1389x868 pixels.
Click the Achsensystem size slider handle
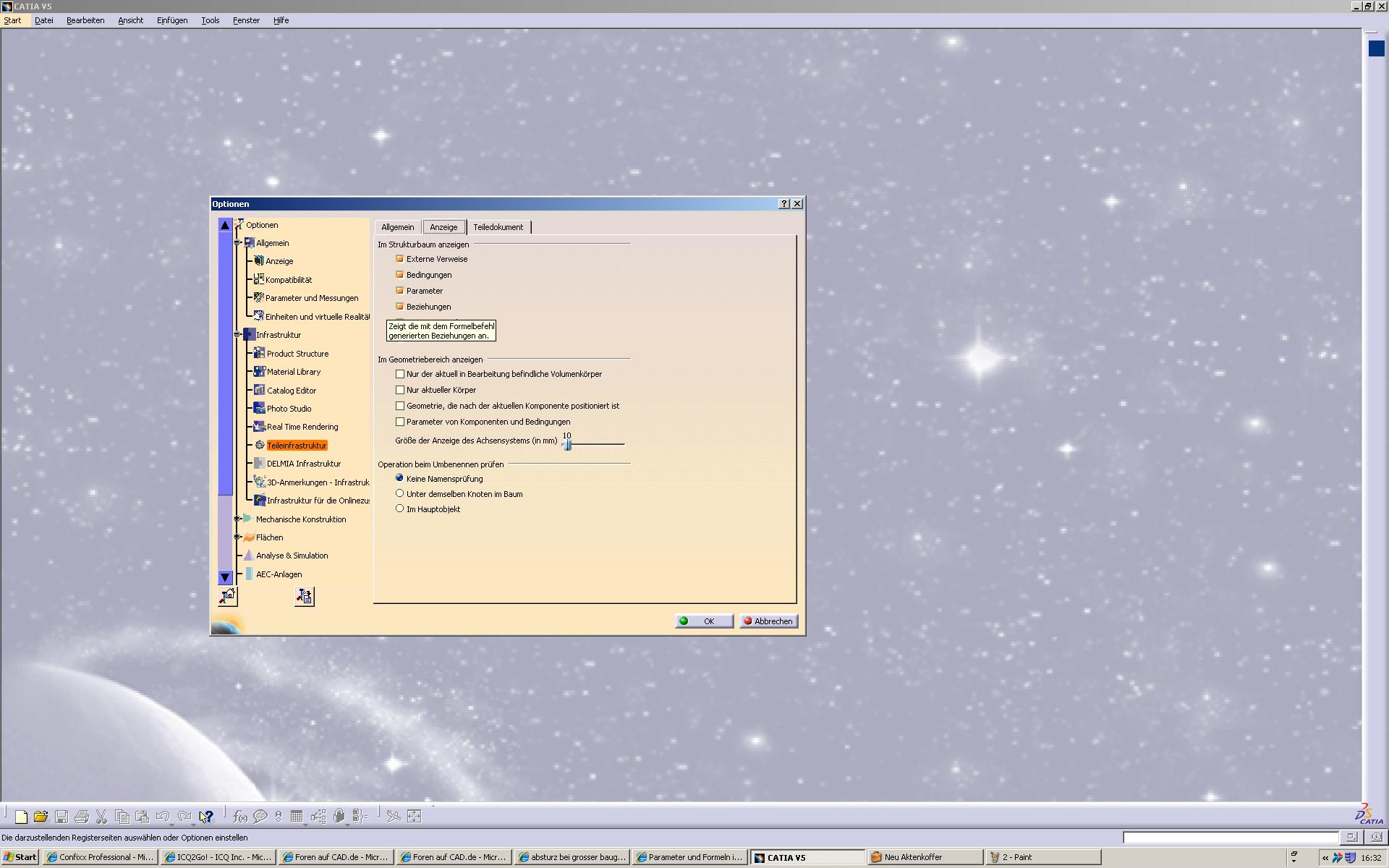[x=567, y=444]
